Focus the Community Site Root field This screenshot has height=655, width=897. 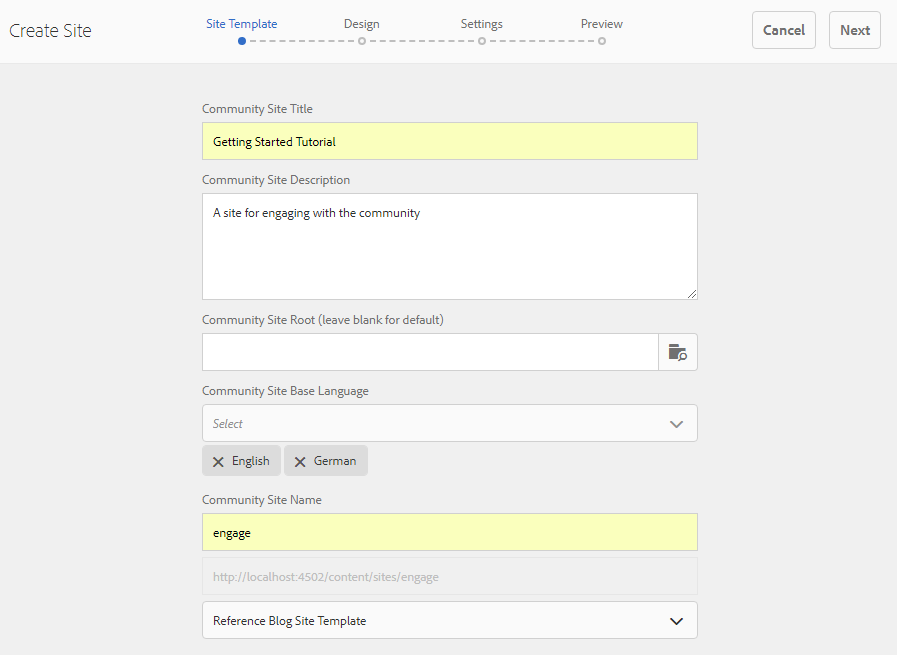point(430,352)
